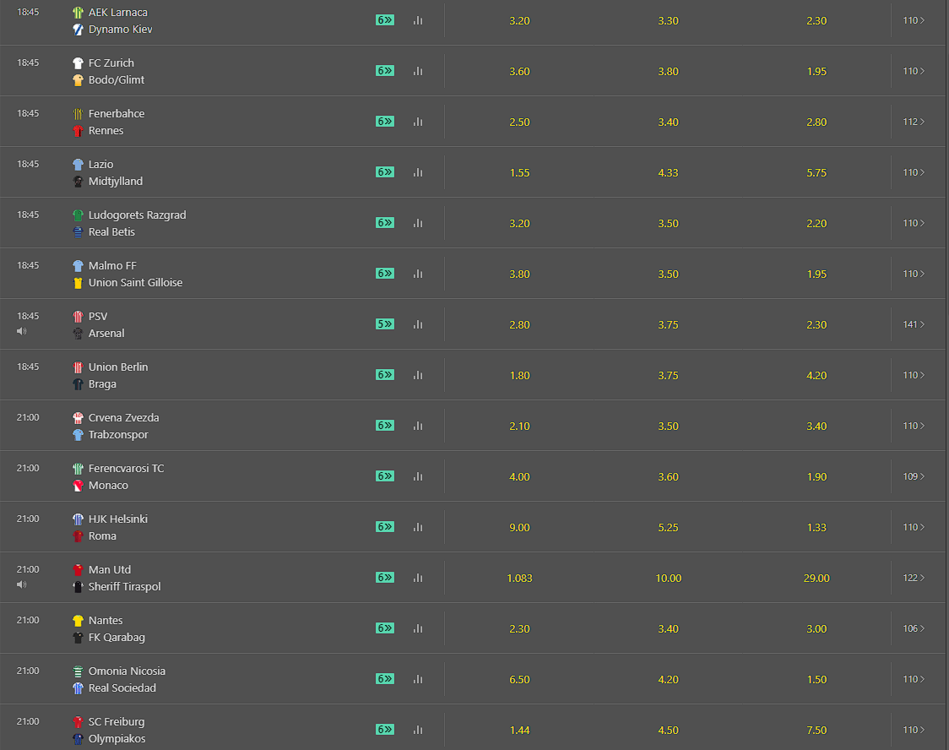Viewport: 949px width, 750px height.
Task: Select draw odds 3.80 for FC Zurich match
Action: [668, 71]
